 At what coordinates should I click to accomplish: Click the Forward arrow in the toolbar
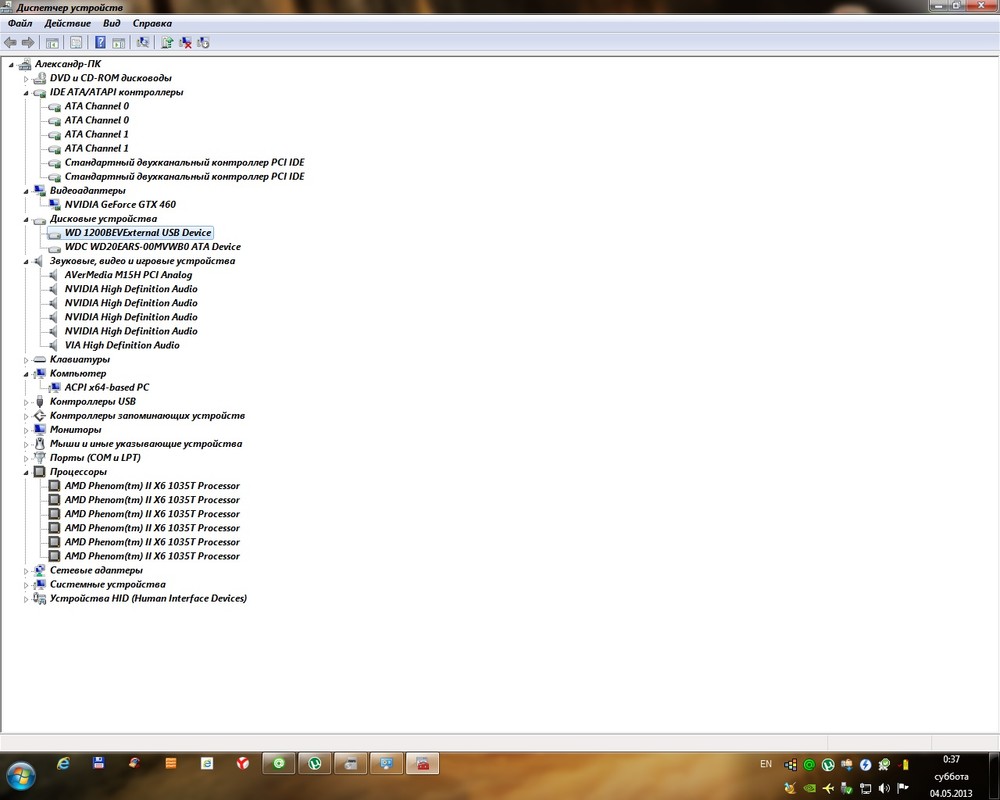(28, 43)
